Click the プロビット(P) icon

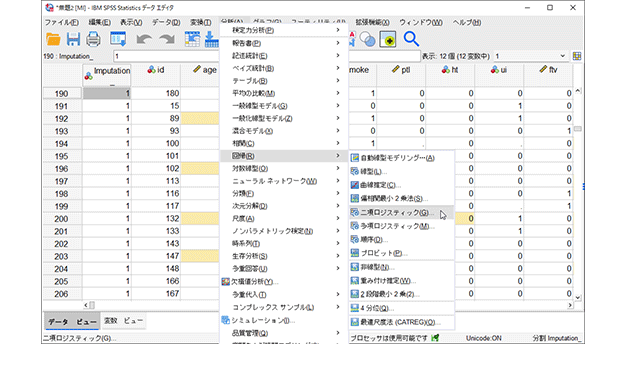(354, 253)
